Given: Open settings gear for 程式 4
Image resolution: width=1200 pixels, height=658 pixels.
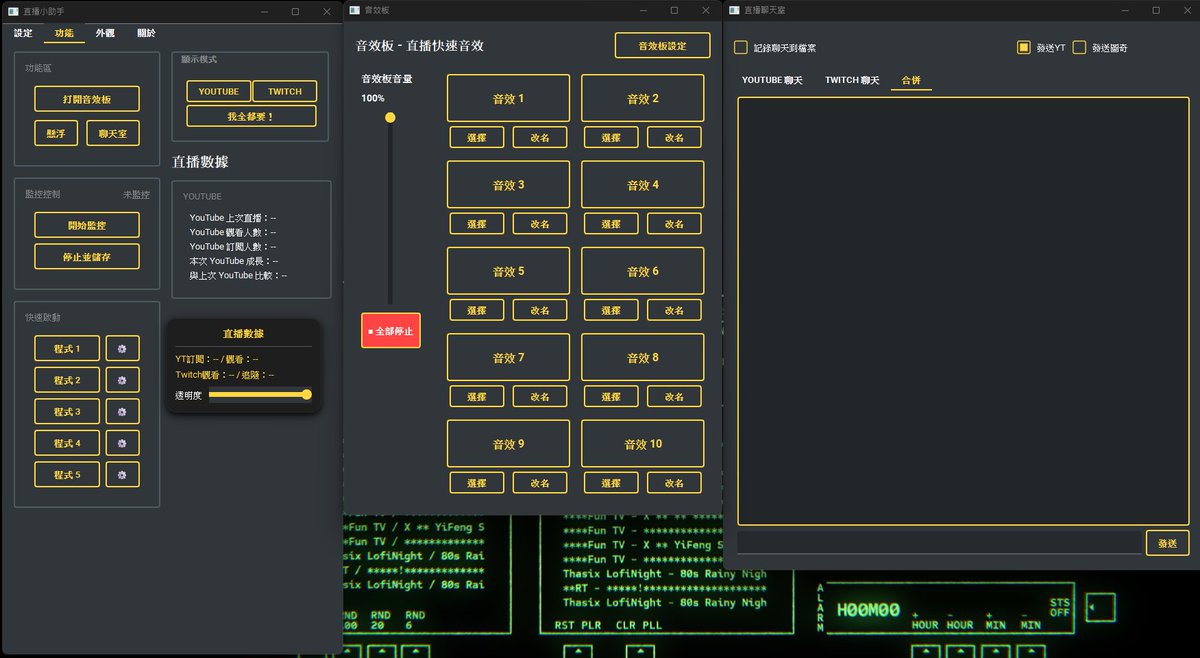Looking at the screenshot, I should tap(122, 443).
